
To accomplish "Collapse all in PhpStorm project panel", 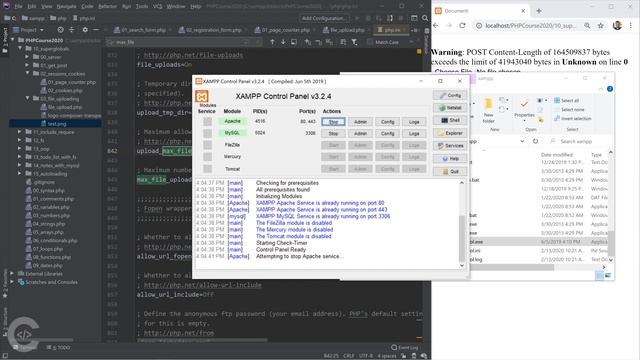I will tap(71, 30).
